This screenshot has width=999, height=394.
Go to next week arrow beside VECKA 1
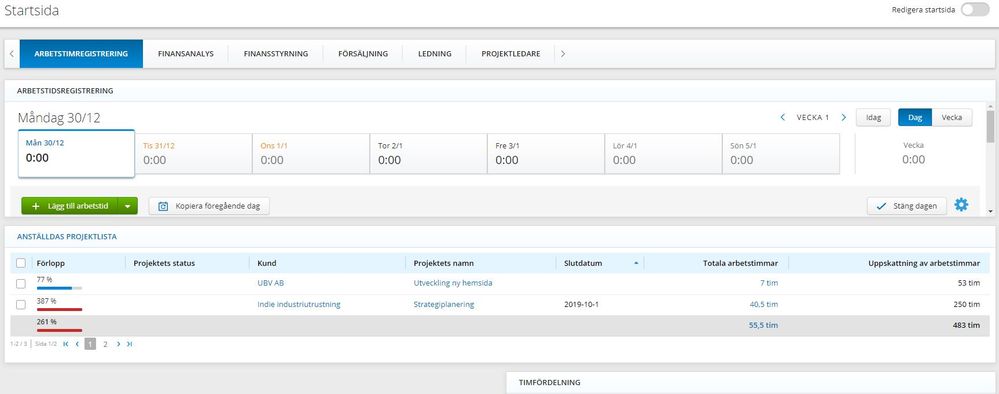pyautogui.click(x=844, y=117)
